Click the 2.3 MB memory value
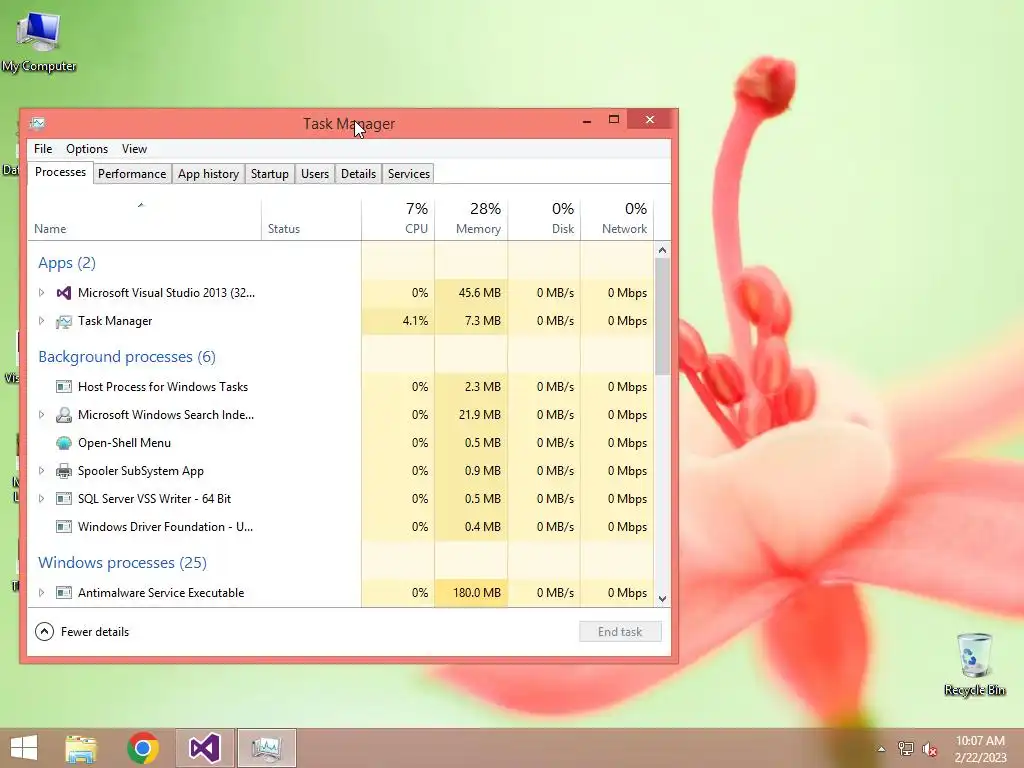This screenshot has height=768, width=1024. pos(483,387)
